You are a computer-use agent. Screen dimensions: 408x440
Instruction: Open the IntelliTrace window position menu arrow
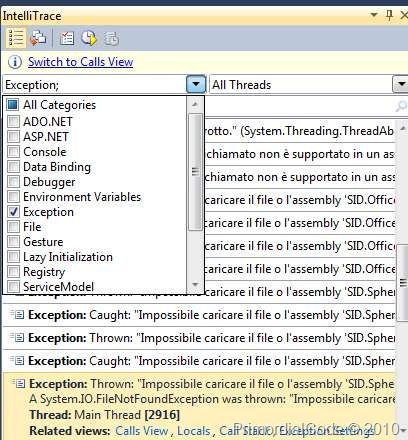pyautogui.click(x=374, y=15)
